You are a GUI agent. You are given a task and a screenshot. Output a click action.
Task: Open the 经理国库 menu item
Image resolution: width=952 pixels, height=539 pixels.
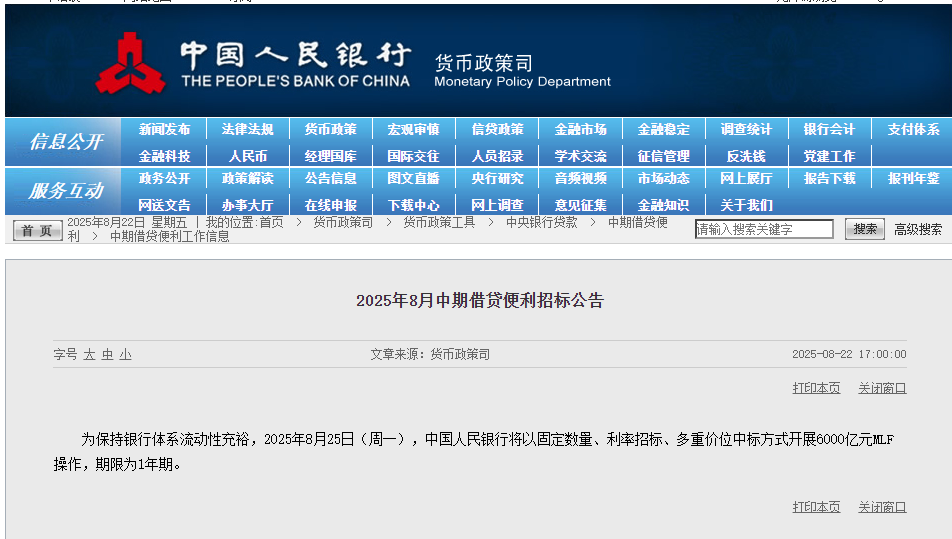(330, 156)
